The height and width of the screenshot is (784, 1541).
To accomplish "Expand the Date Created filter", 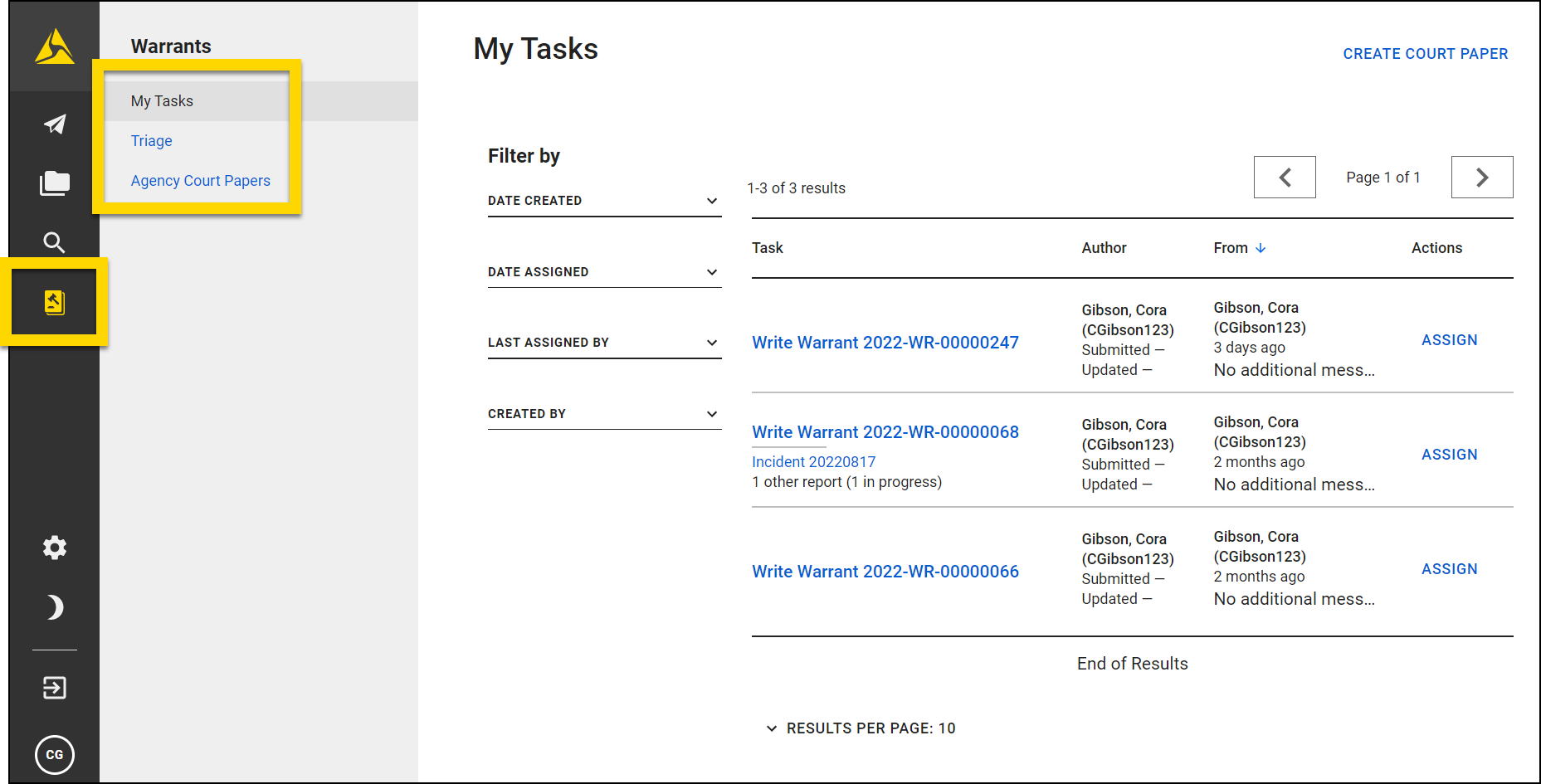I will point(603,201).
